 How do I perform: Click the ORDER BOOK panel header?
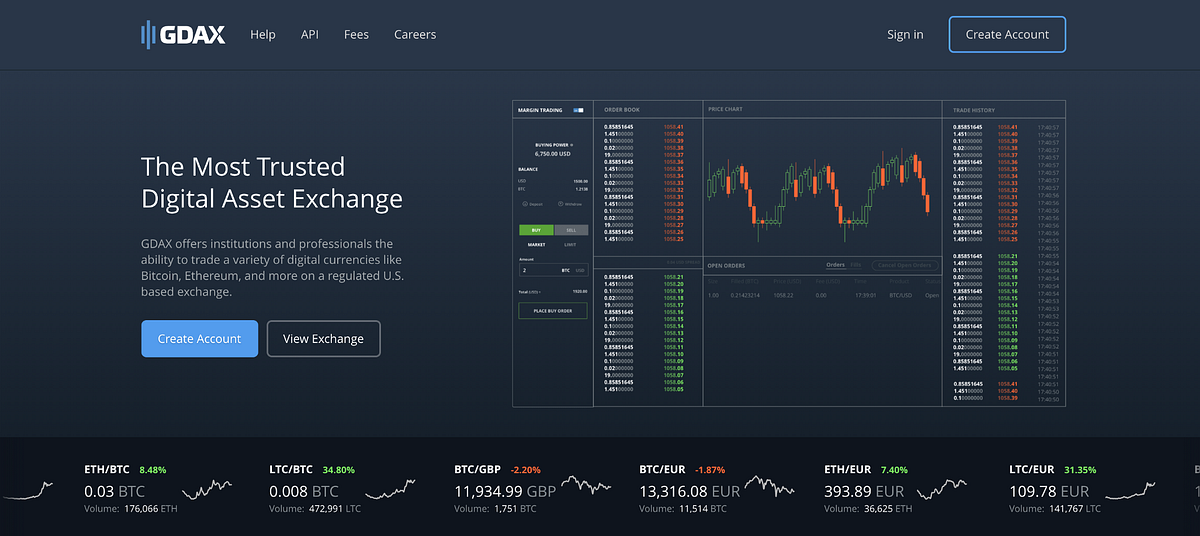tap(622, 110)
